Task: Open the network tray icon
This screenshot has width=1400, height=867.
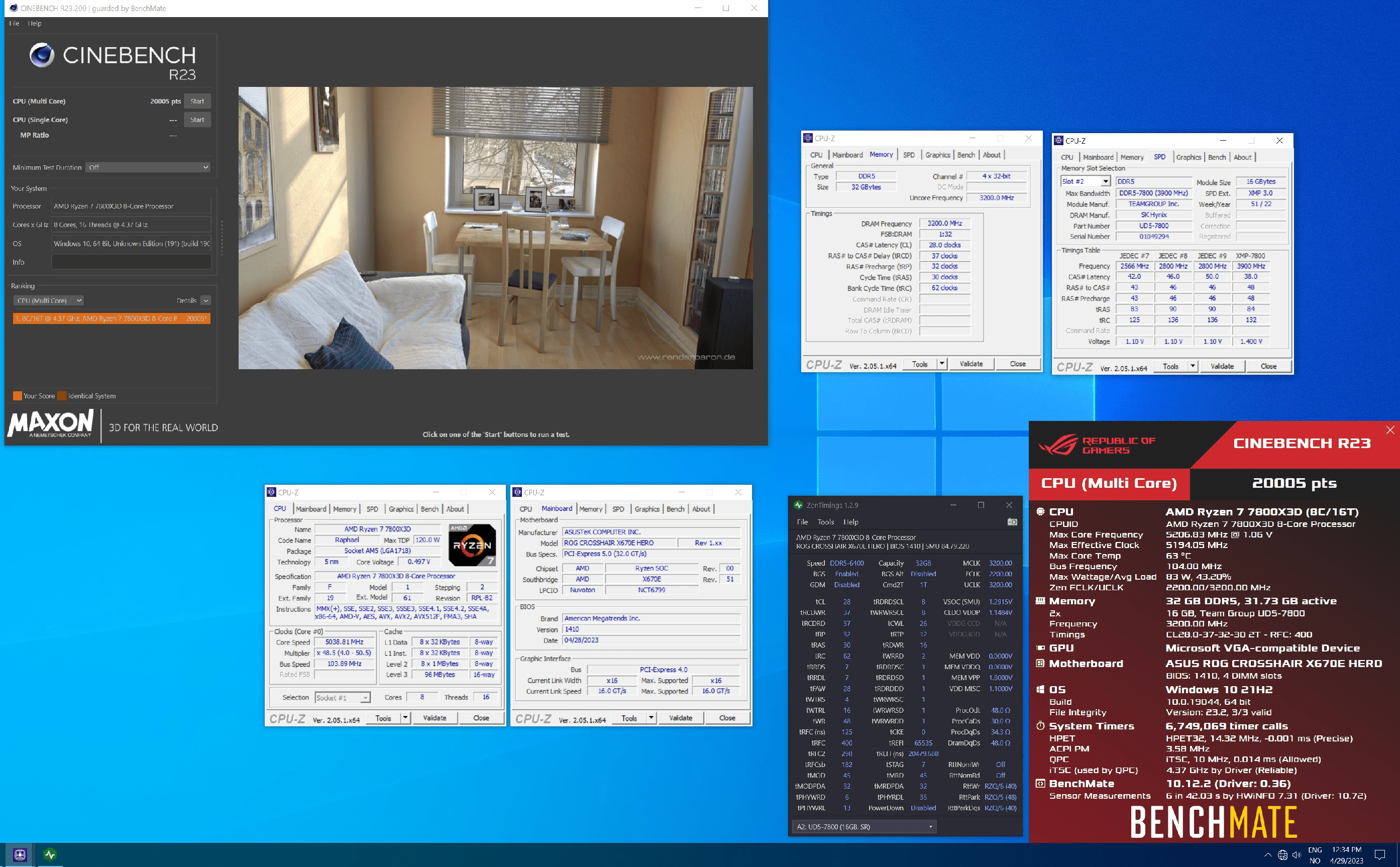Action: coord(1282,855)
